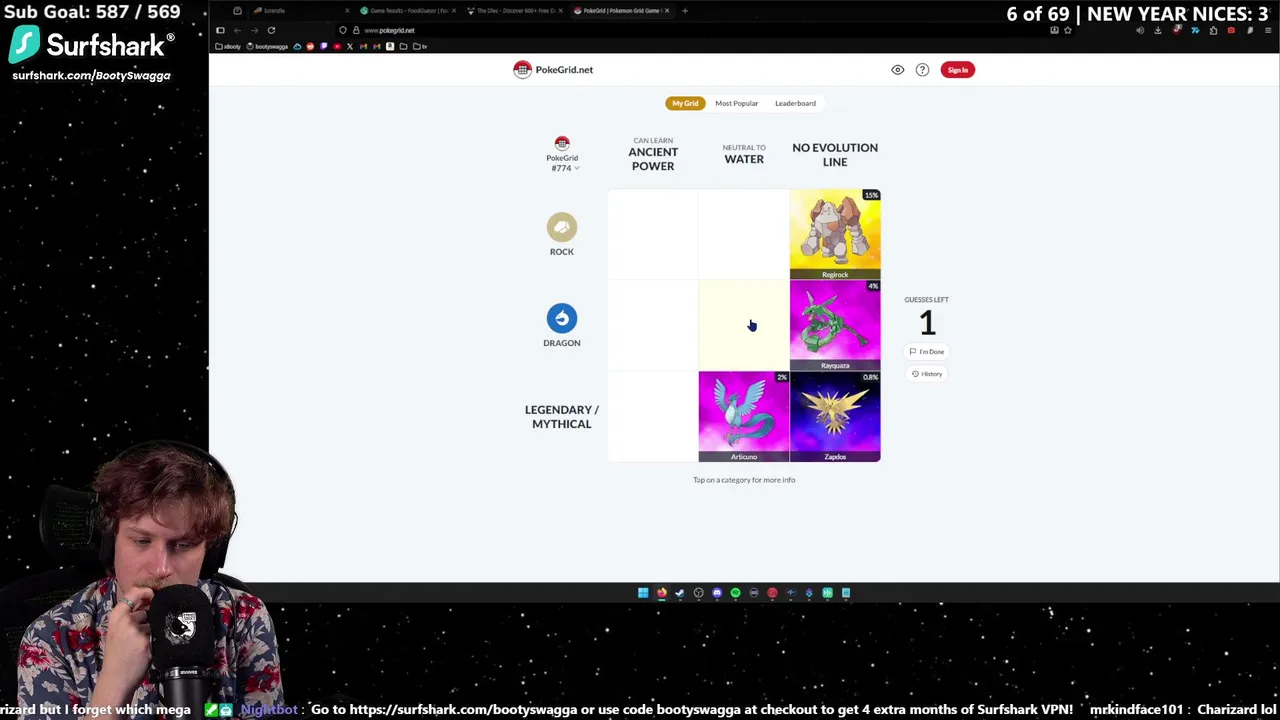Open the browser downloads icon

pos(1158,30)
